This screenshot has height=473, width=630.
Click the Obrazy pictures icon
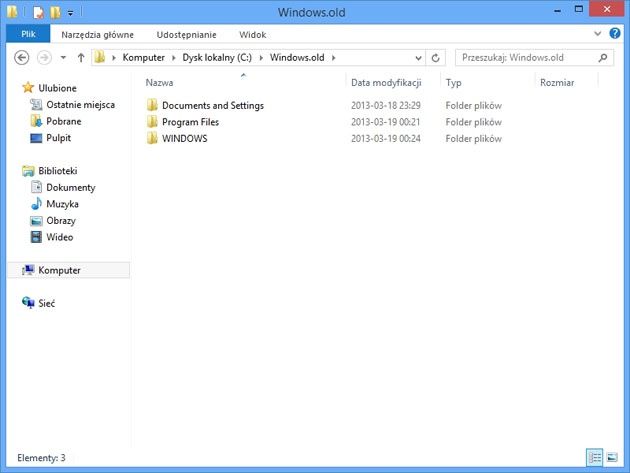point(36,221)
